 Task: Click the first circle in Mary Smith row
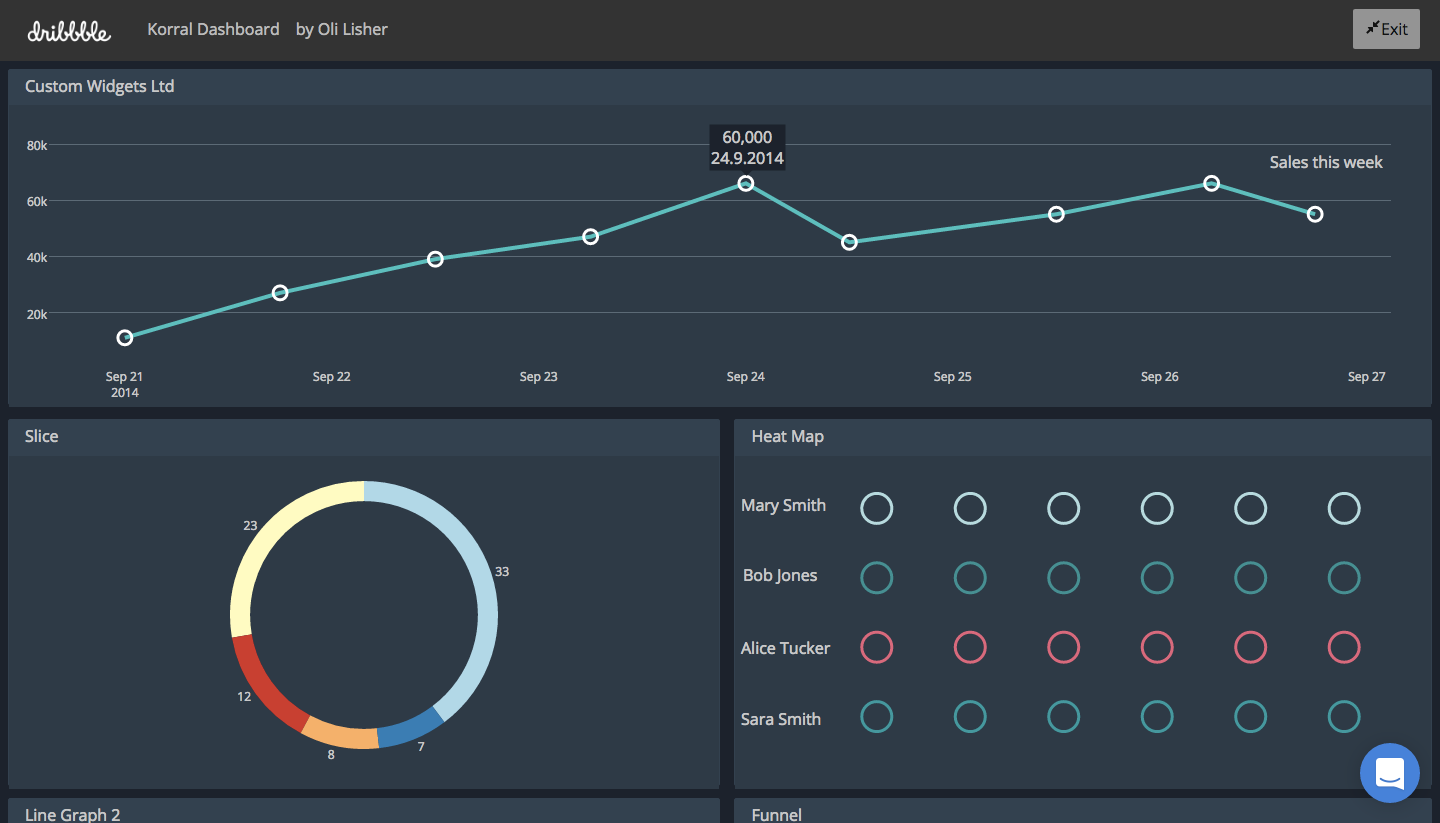click(x=877, y=508)
